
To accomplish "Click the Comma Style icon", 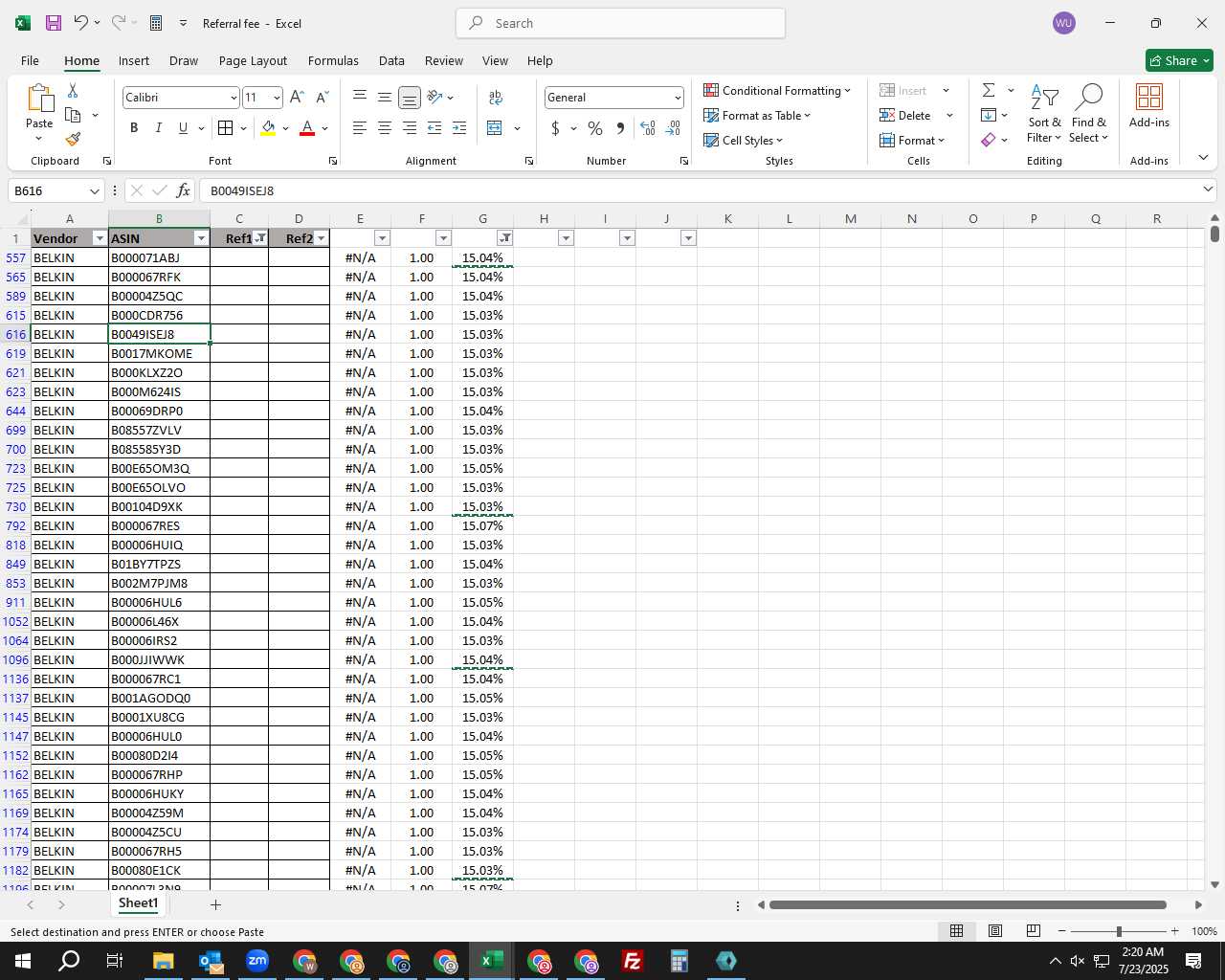I will [620, 128].
